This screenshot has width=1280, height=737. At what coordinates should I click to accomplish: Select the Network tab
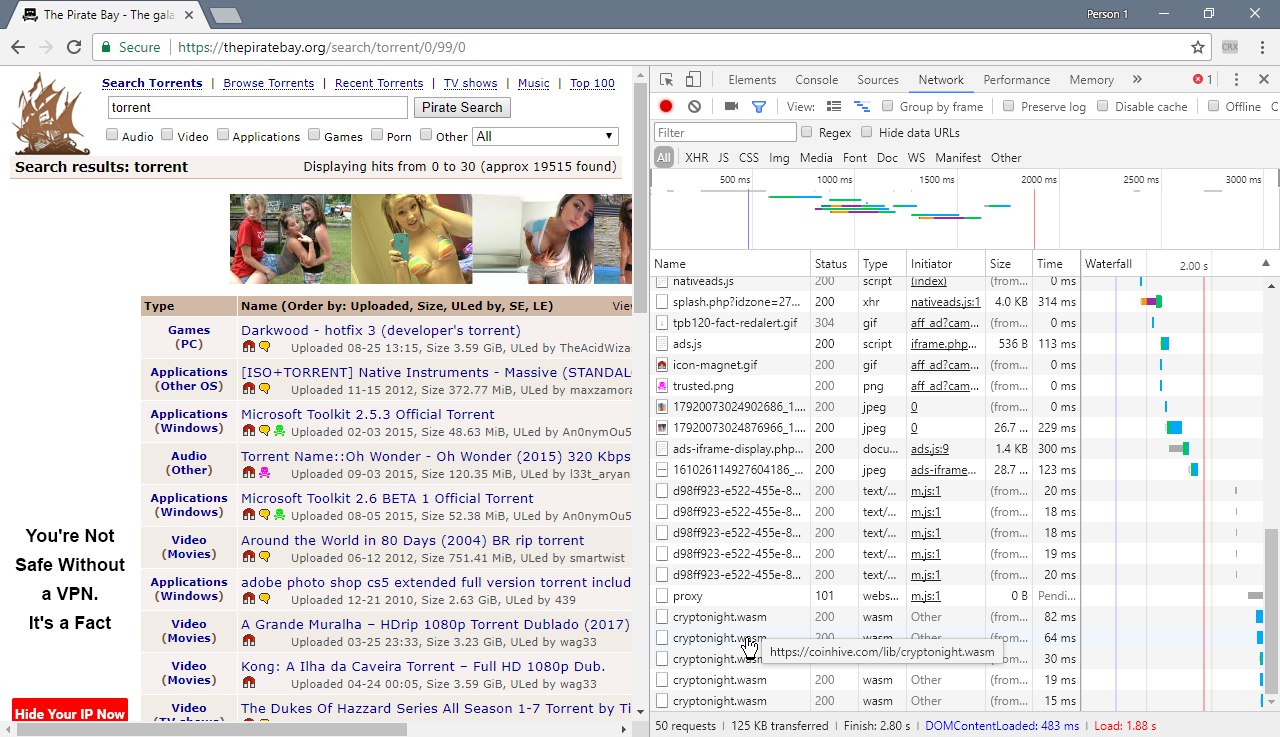click(x=941, y=80)
